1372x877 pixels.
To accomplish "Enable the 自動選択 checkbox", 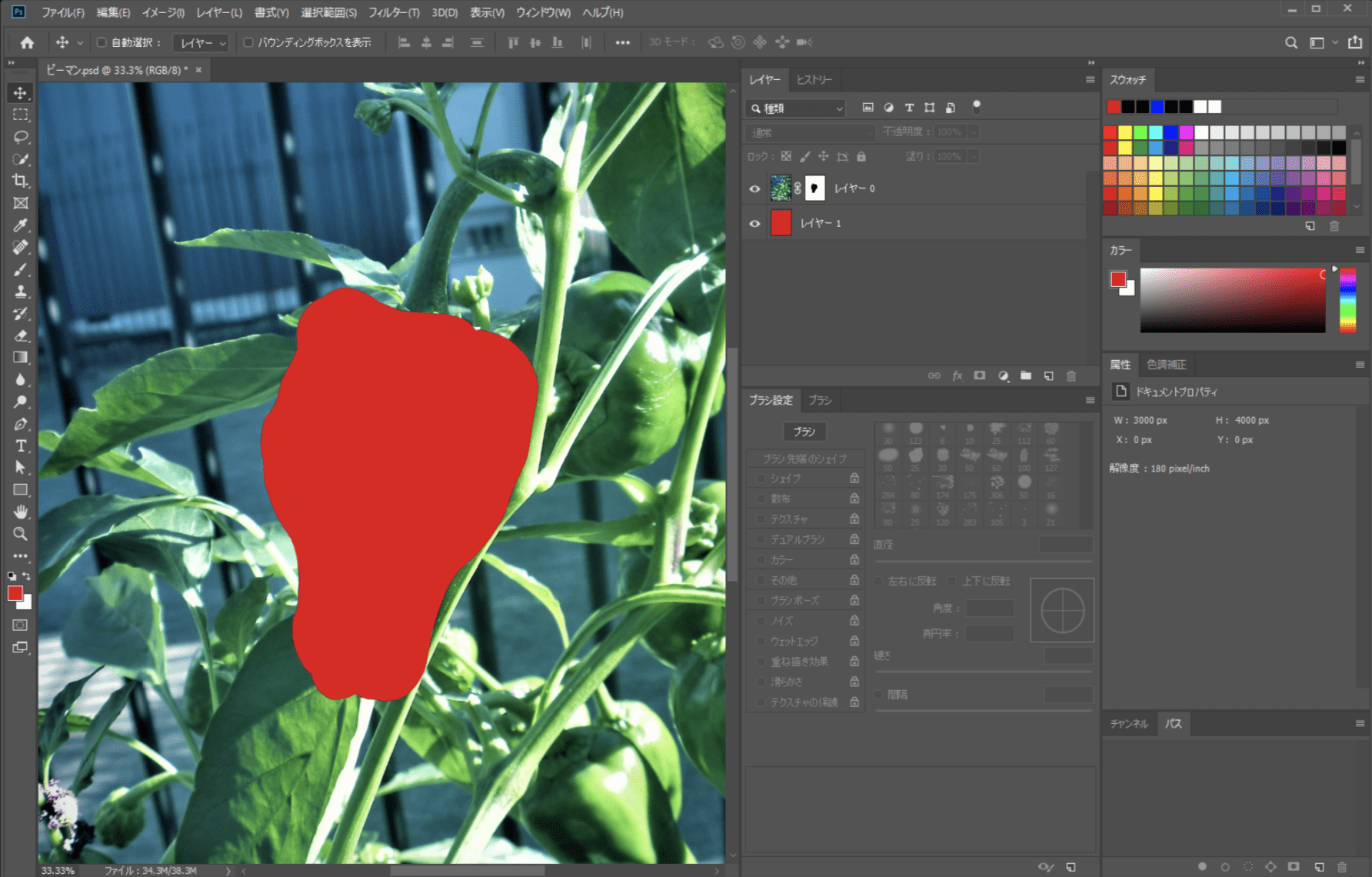I will [102, 43].
